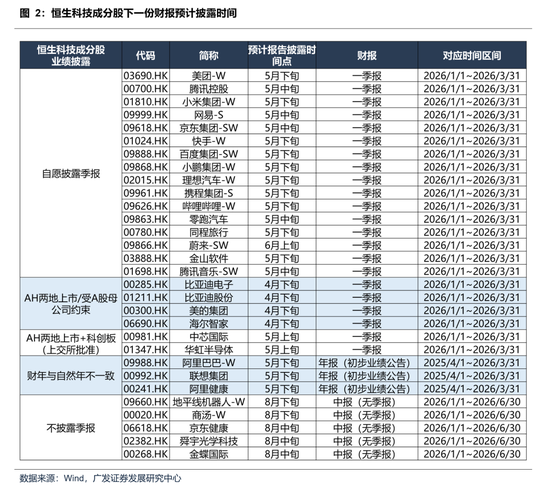Click stock code 06618.HK
Image resolution: width=550 pixels, height=491 pixels.
[x=146, y=428]
